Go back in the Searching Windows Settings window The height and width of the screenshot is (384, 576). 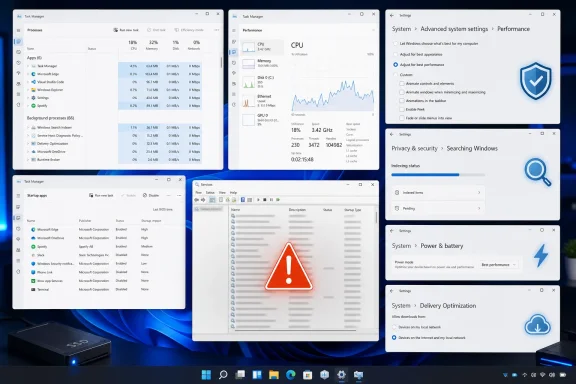392,134
